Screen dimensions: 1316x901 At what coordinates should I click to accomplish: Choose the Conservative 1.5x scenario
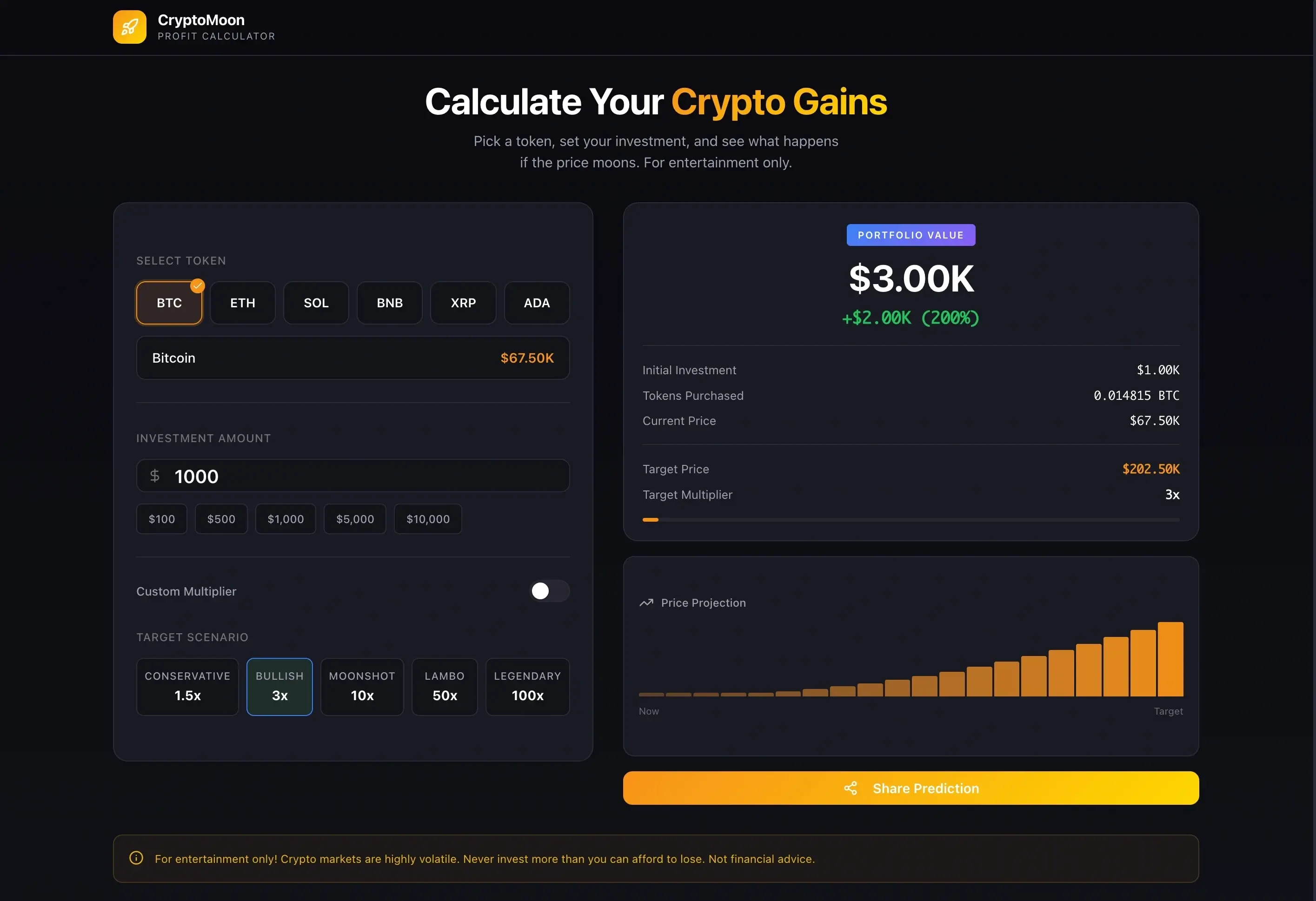(x=187, y=686)
